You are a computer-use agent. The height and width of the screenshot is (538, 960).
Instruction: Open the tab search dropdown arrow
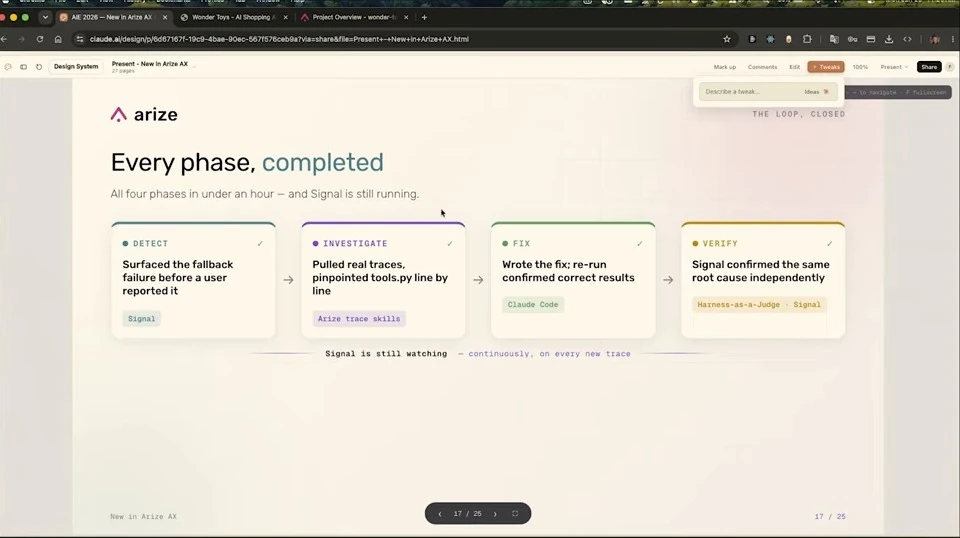pos(45,17)
